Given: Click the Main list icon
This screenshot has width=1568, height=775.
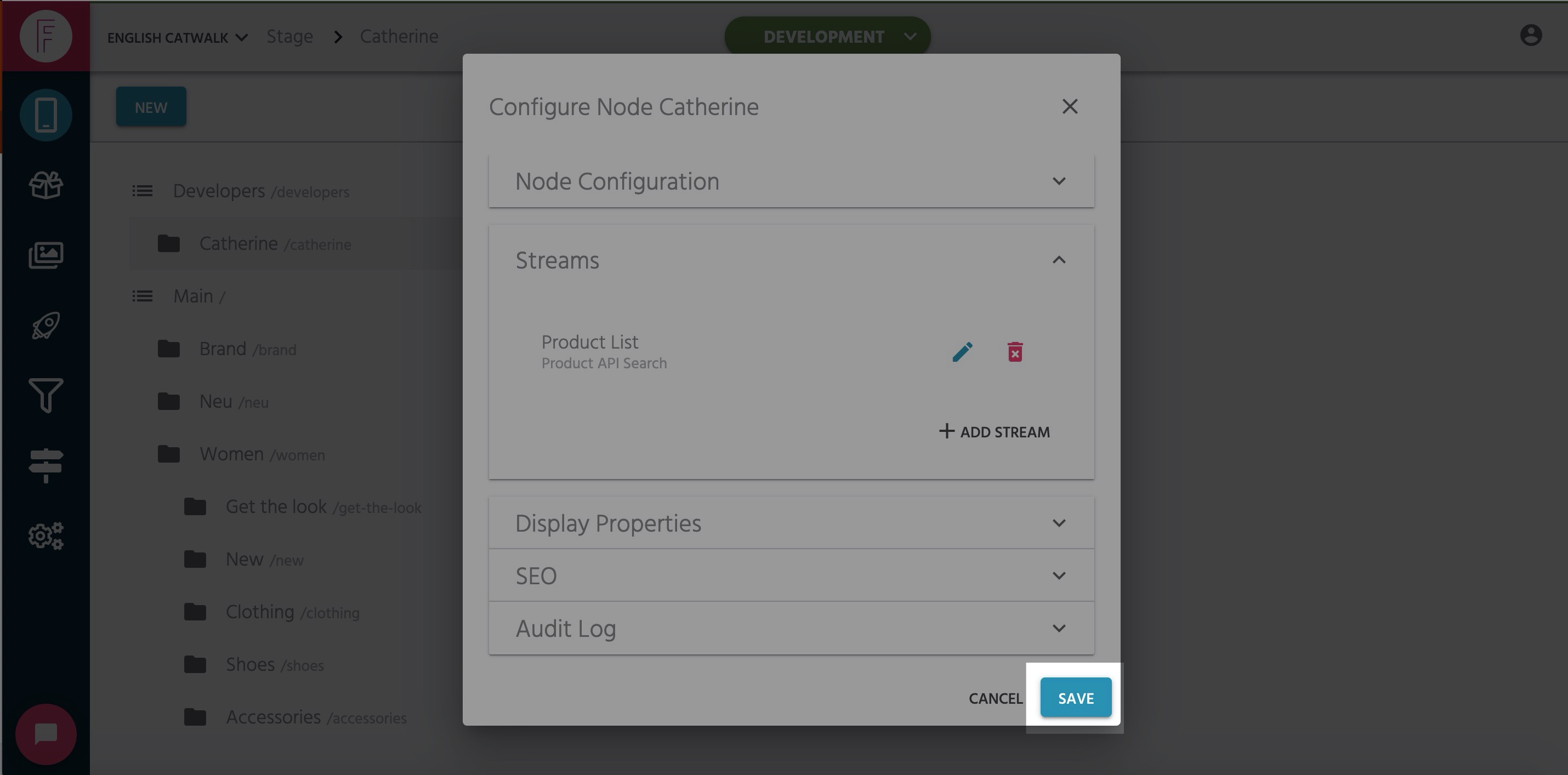Looking at the screenshot, I should (143, 297).
